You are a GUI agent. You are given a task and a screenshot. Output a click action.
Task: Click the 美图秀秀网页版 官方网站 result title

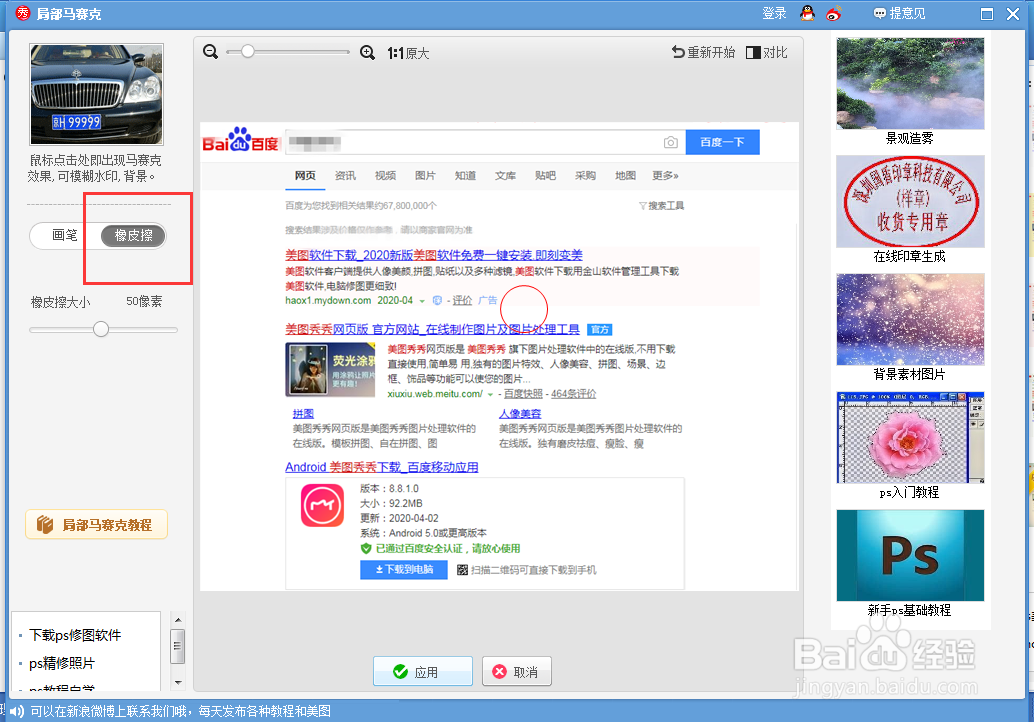tap(433, 329)
